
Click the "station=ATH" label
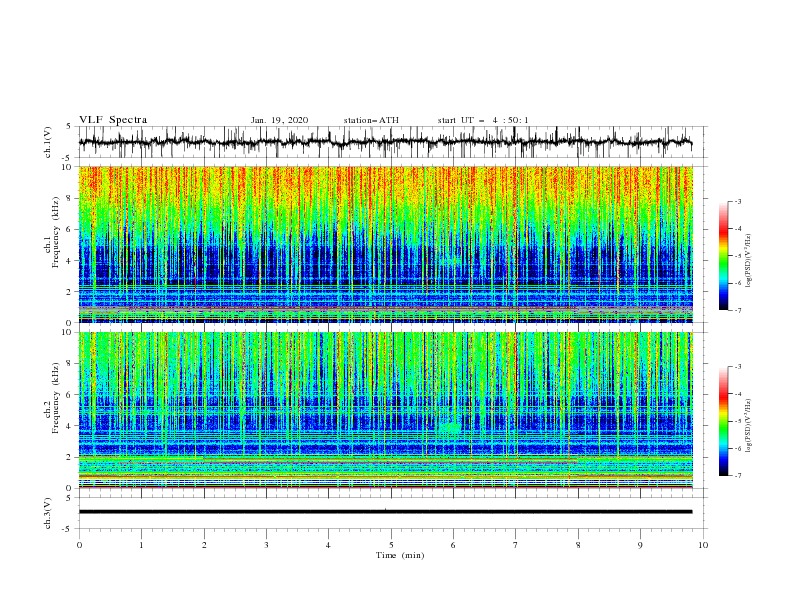371,120
